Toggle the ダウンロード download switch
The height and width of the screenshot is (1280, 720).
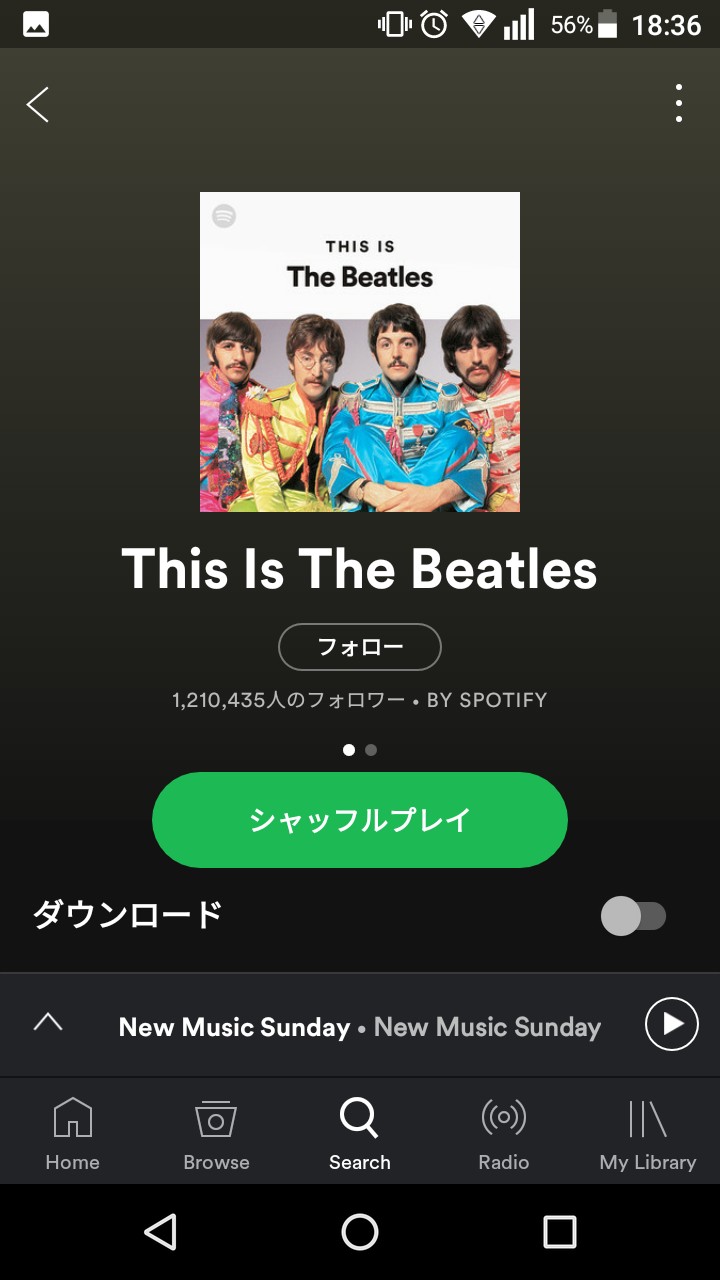point(633,916)
